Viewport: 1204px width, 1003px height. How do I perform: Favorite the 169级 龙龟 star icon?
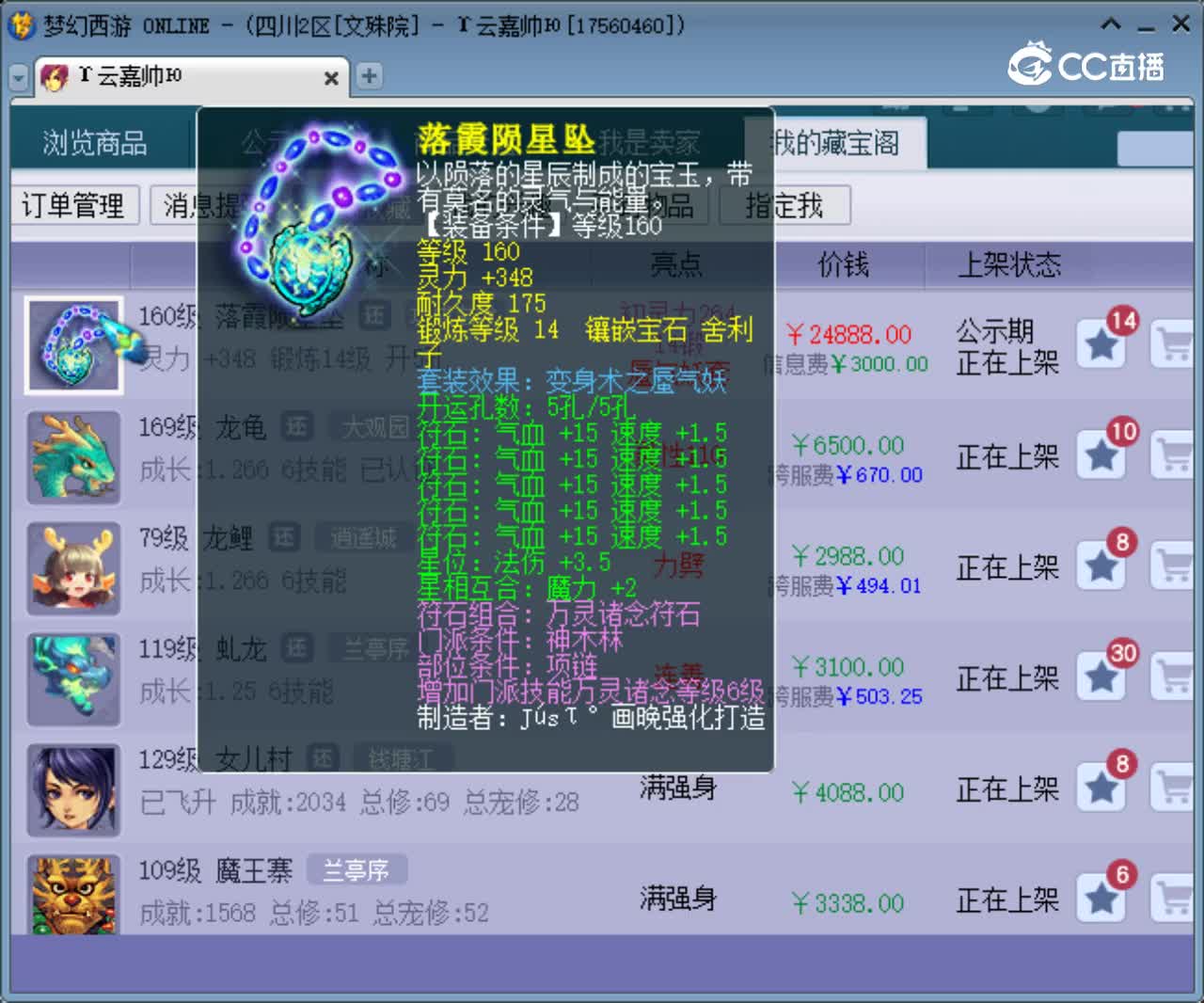[x=1101, y=456]
